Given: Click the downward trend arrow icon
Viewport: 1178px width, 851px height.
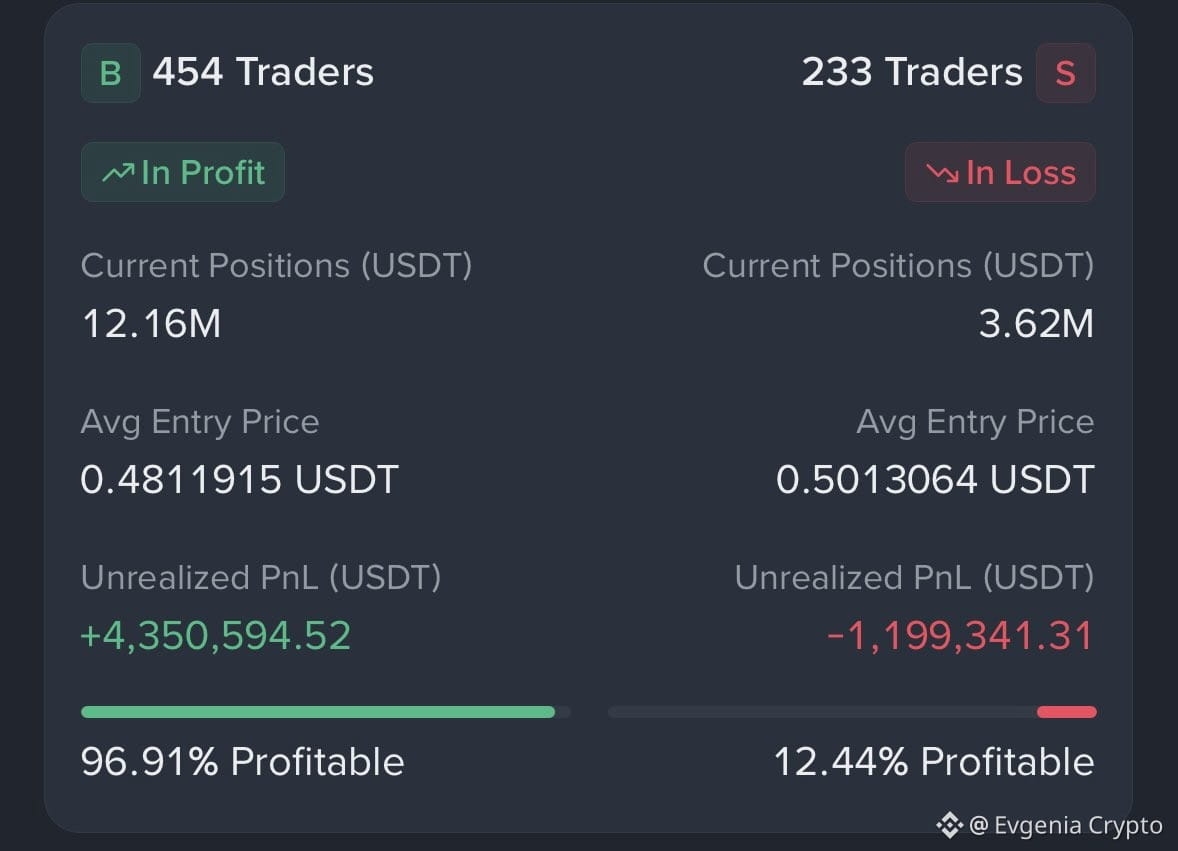Looking at the screenshot, I should click(942, 173).
